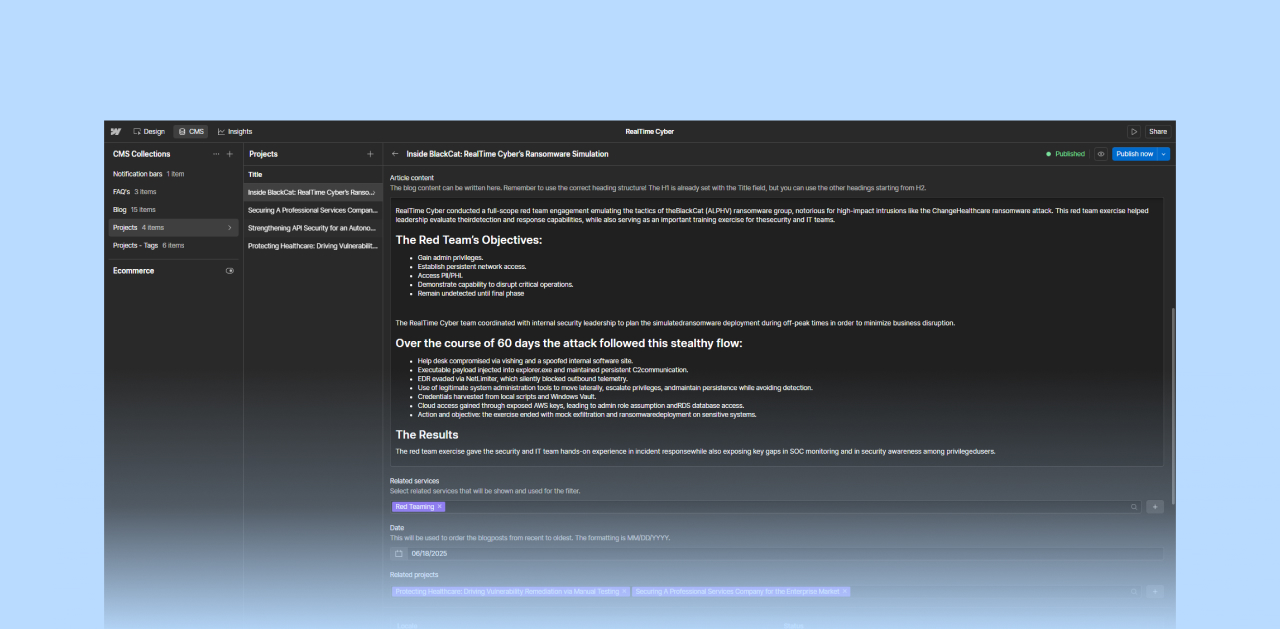Screen dimensions: 1280x629
Task: Add a new Projects item
Action: tap(370, 154)
